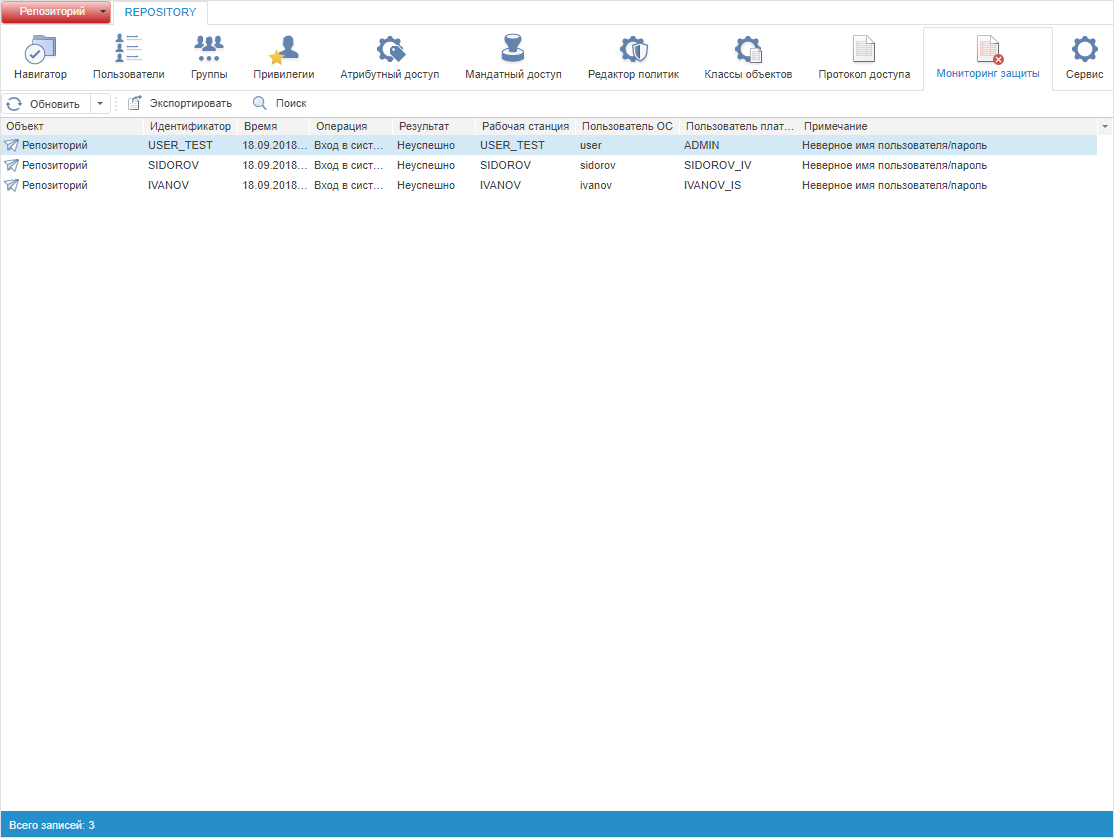Open the Навигатор section icon
This screenshot has width=1114, height=838.
point(40,50)
